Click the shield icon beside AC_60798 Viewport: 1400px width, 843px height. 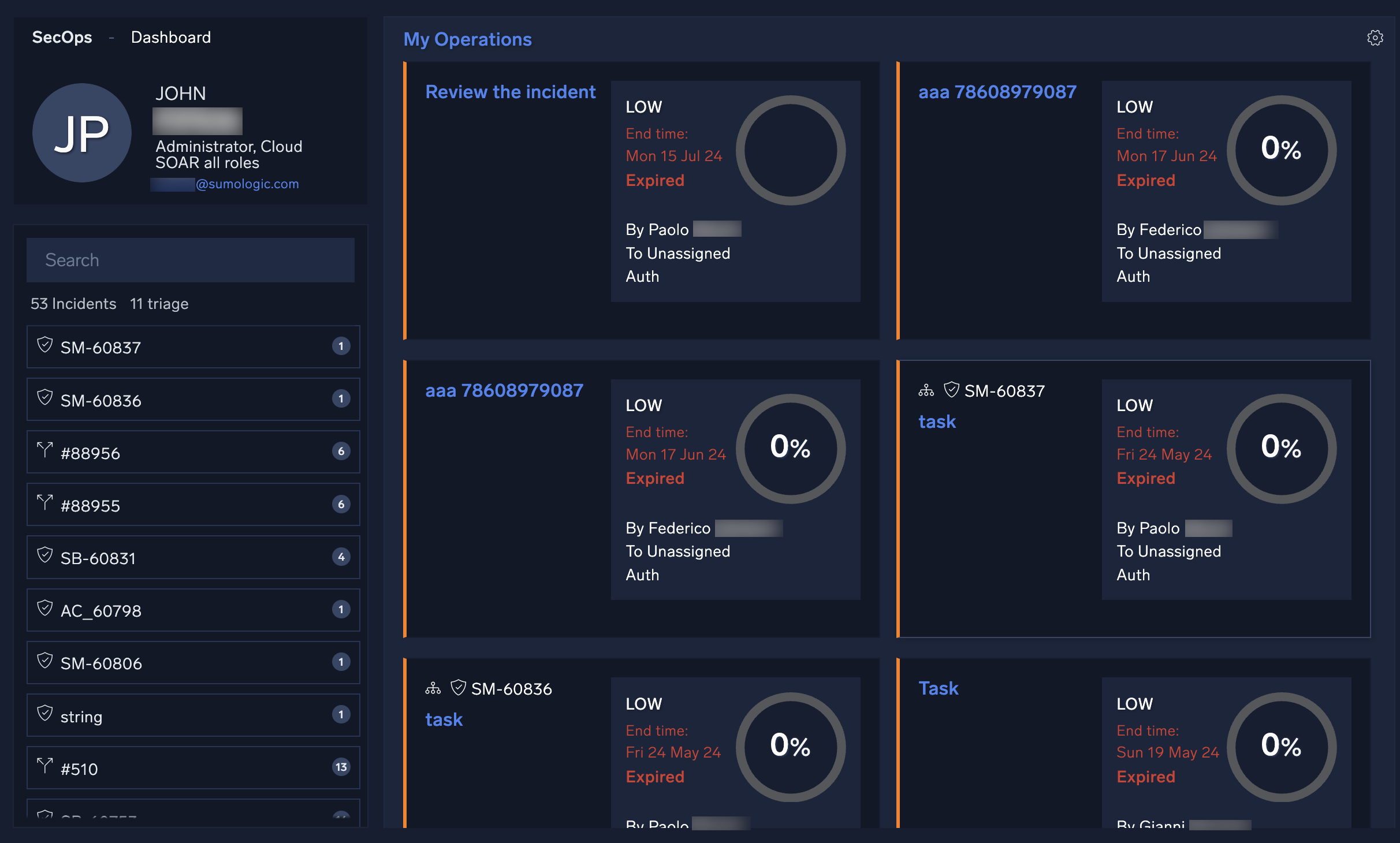pyautogui.click(x=45, y=610)
